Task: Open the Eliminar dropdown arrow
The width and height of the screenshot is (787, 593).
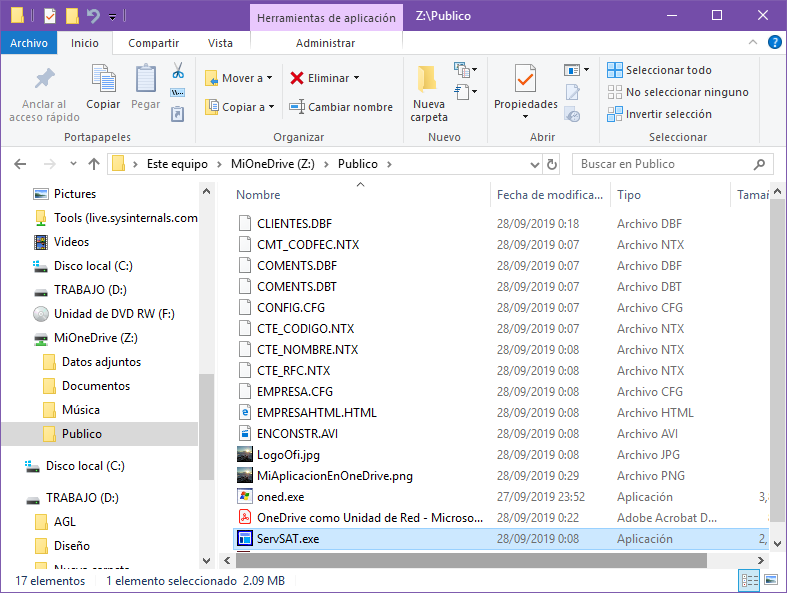Action: coord(356,78)
